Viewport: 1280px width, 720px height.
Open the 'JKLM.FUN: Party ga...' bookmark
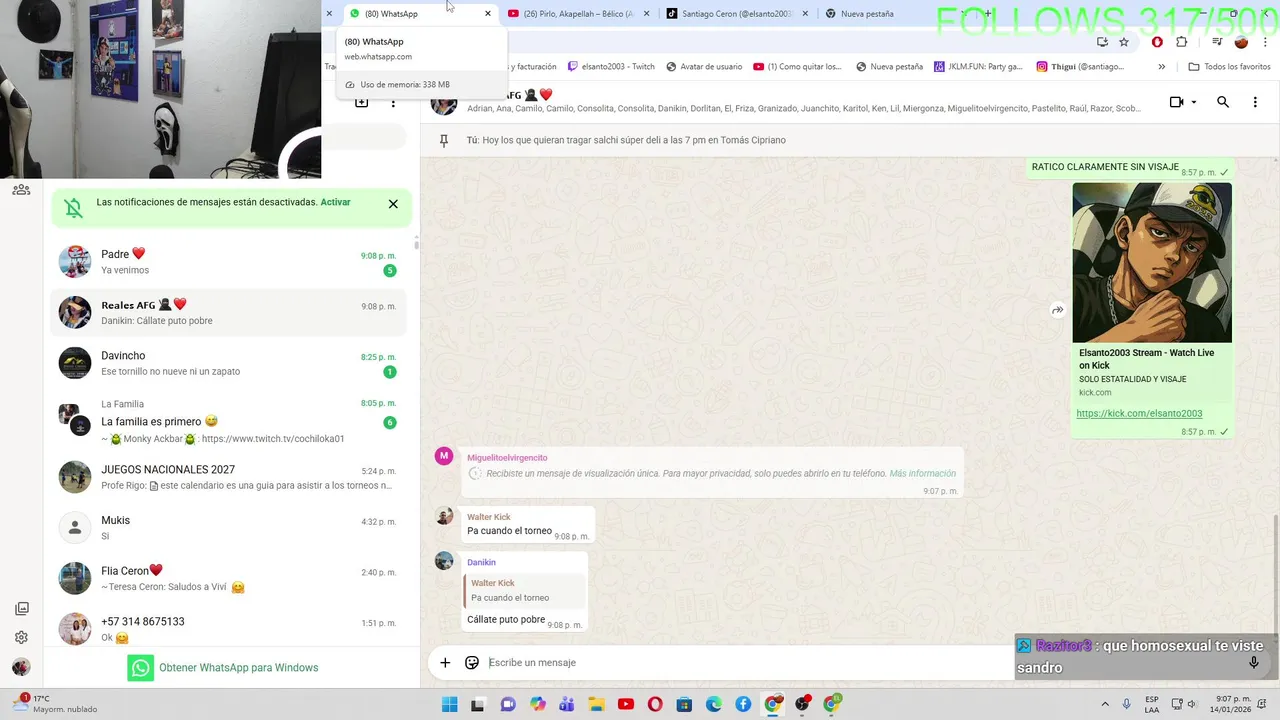tap(978, 67)
